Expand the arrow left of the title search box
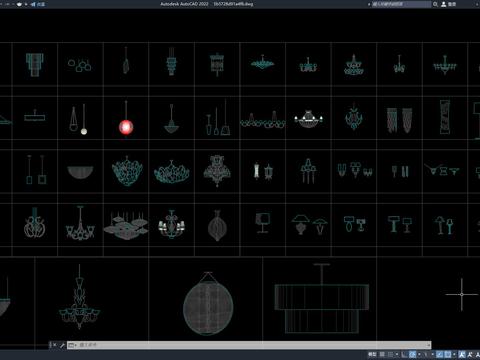 tap(369, 4)
